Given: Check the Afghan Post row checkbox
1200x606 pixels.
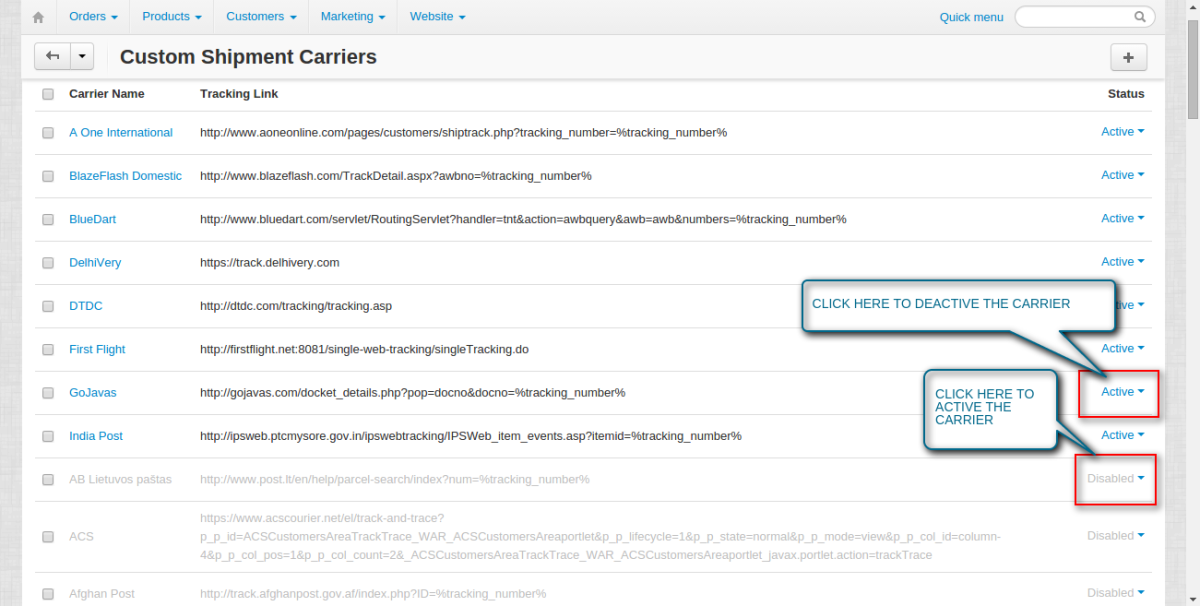Looking at the screenshot, I should coord(48,594).
